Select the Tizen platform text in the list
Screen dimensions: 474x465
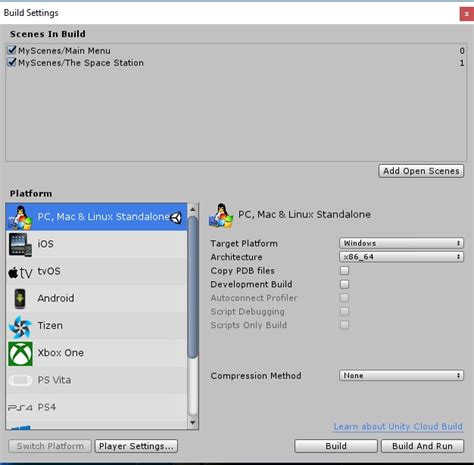[x=50, y=326]
